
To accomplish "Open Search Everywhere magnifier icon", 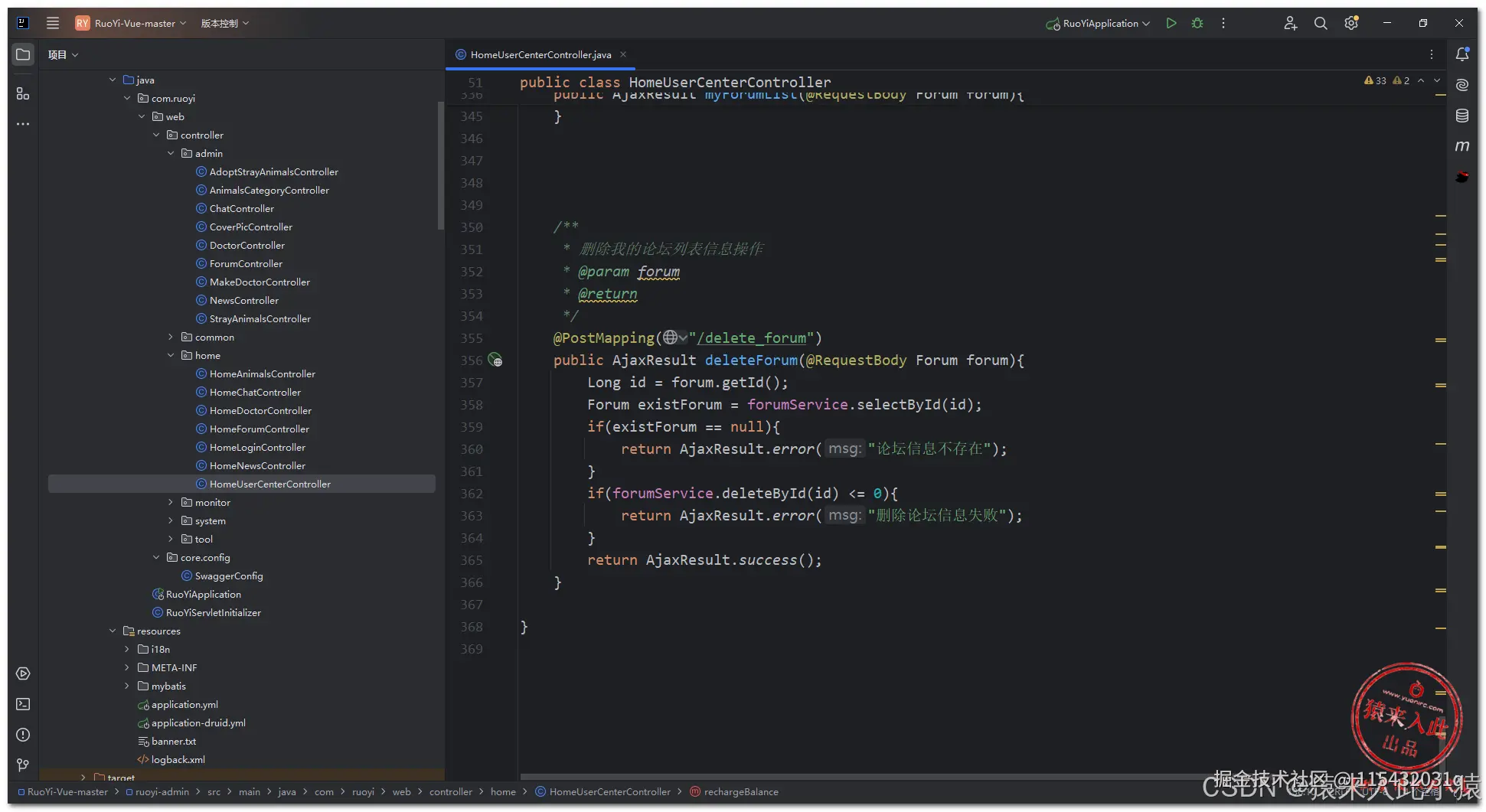I will pyautogui.click(x=1321, y=24).
